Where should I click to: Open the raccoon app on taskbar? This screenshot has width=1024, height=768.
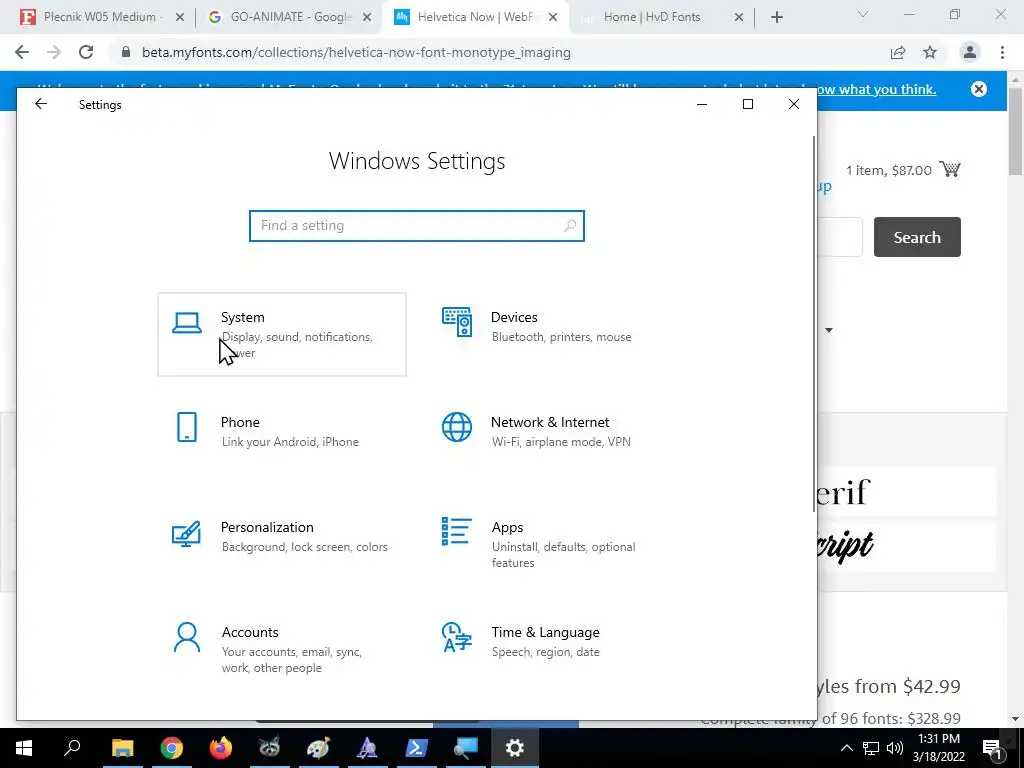(x=269, y=748)
